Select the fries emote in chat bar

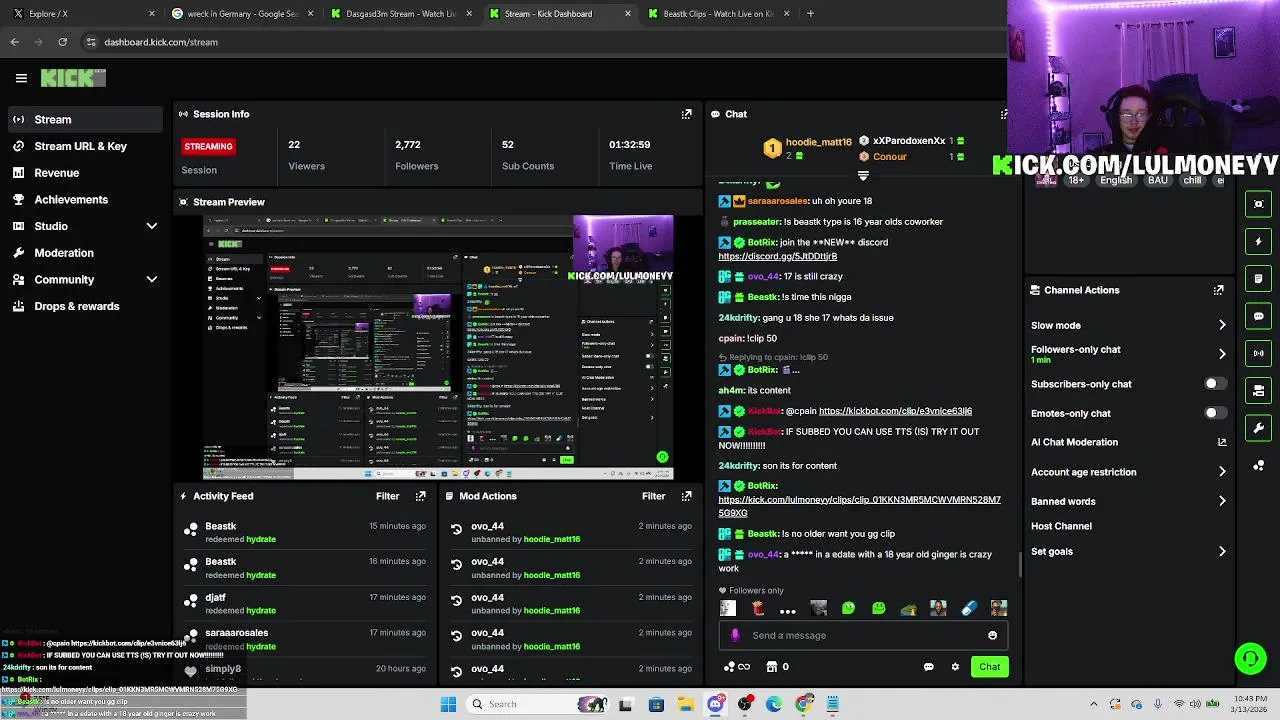tap(758, 608)
